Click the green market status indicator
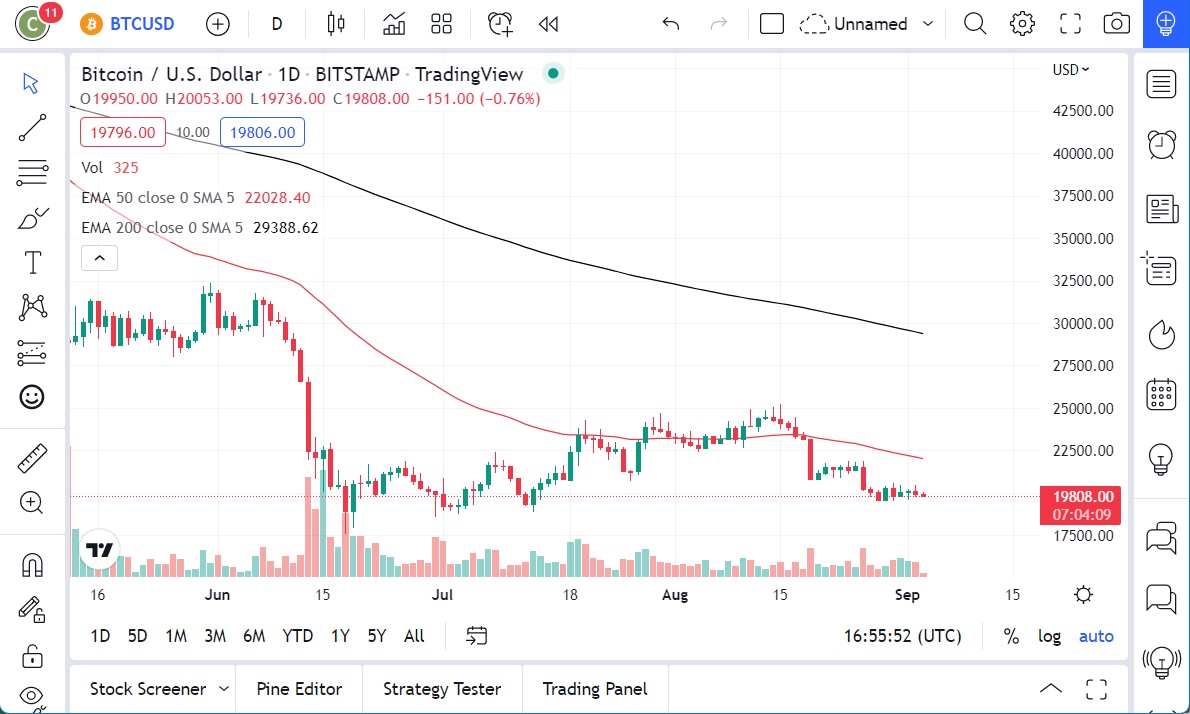Viewport: 1190px width, 714px height. click(552, 73)
